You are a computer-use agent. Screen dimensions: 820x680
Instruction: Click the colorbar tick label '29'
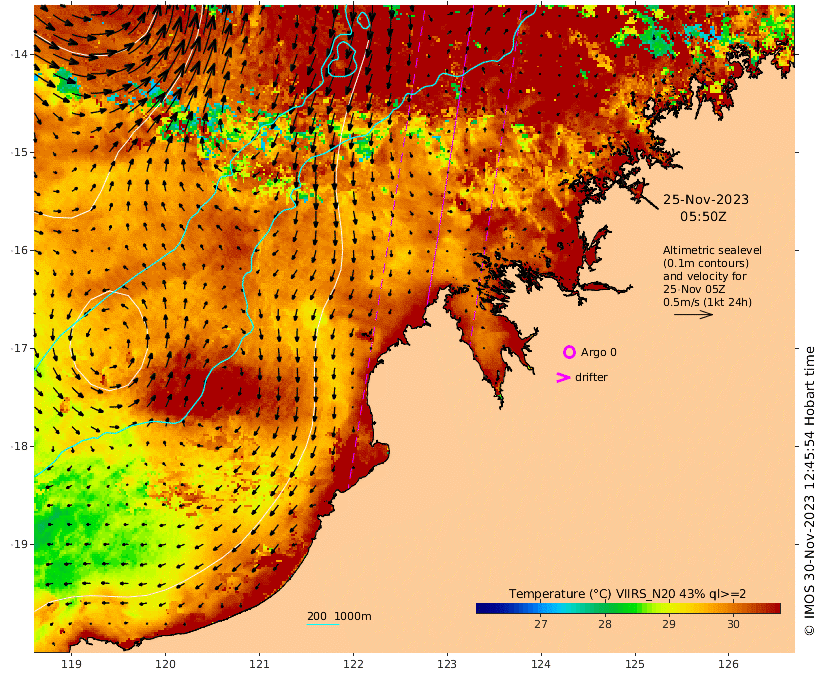(669, 624)
